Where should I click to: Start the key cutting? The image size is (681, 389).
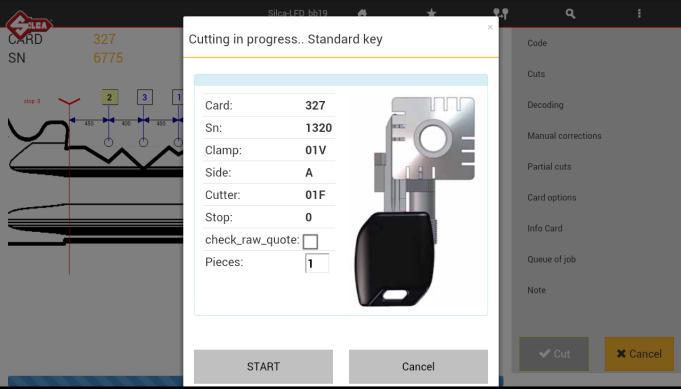263,366
